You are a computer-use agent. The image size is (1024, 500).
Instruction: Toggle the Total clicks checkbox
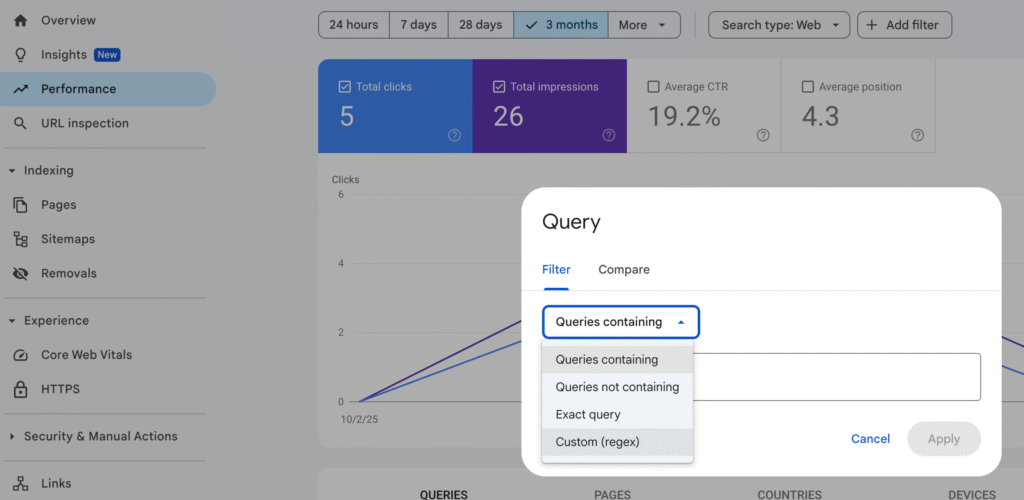point(345,87)
